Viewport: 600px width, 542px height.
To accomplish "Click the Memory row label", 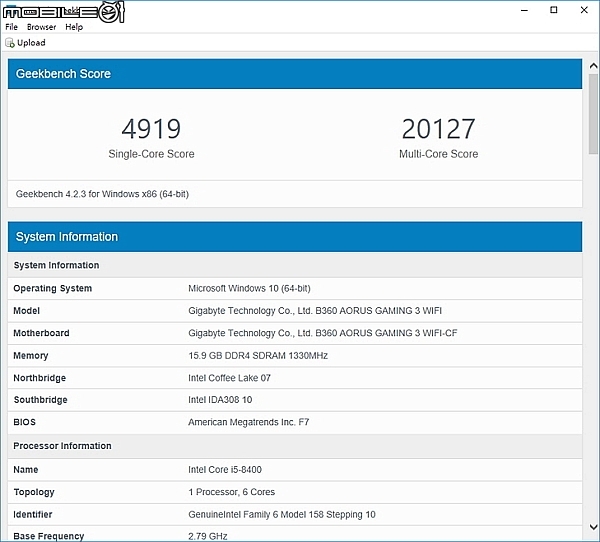I will (x=31, y=356).
